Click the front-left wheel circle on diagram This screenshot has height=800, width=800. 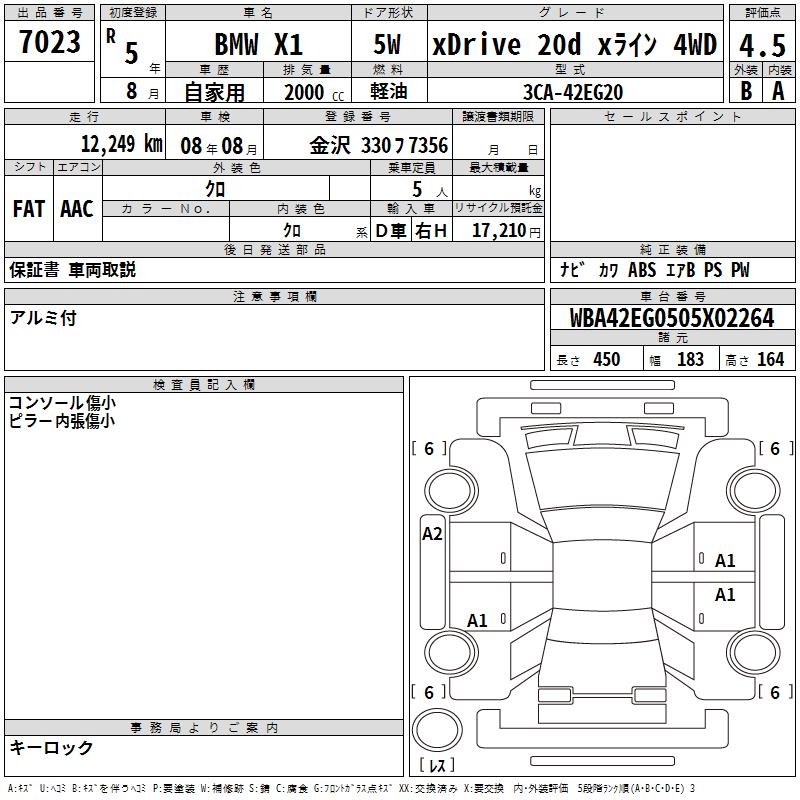pyautogui.click(x=450, y=491)
